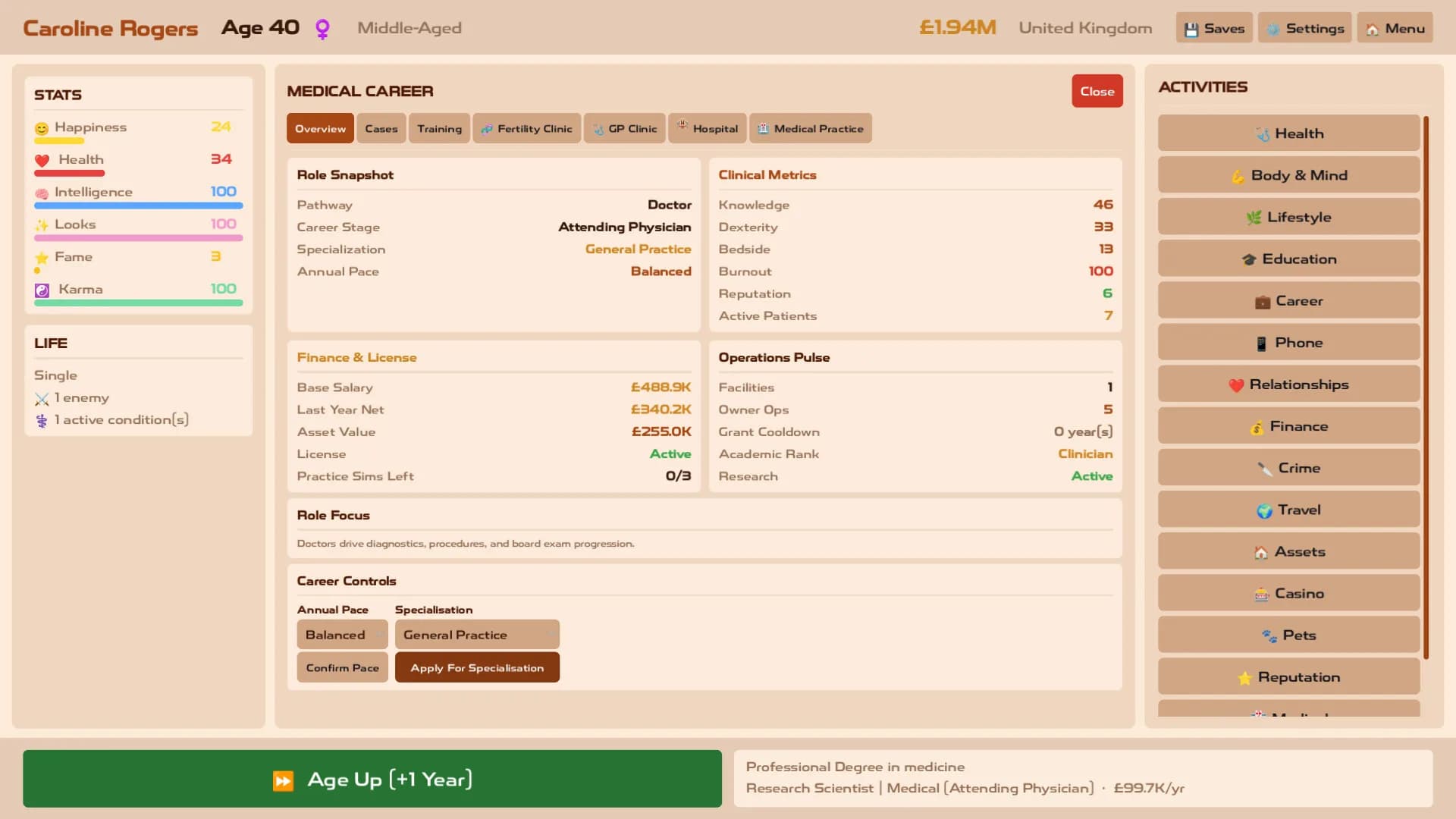Open the Annual Pace Balanced dropdown
This screenshot has height=819, width=1456.
tap(342, 635)
